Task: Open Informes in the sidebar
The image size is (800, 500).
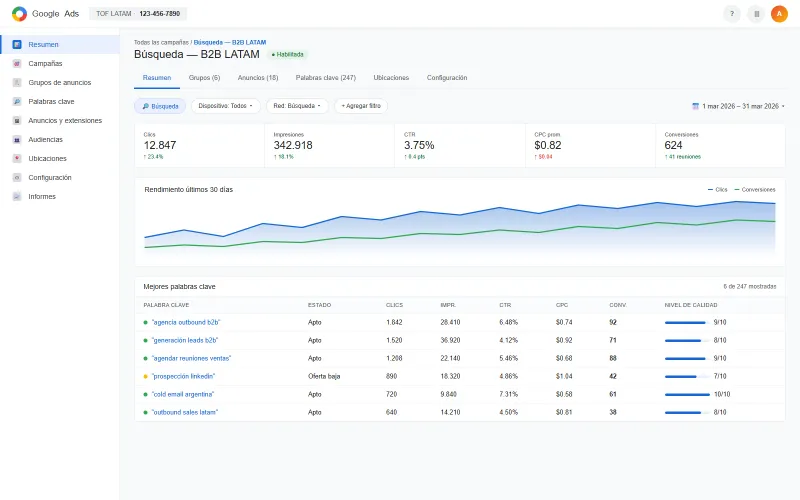Action: click(x=60, y=196)
